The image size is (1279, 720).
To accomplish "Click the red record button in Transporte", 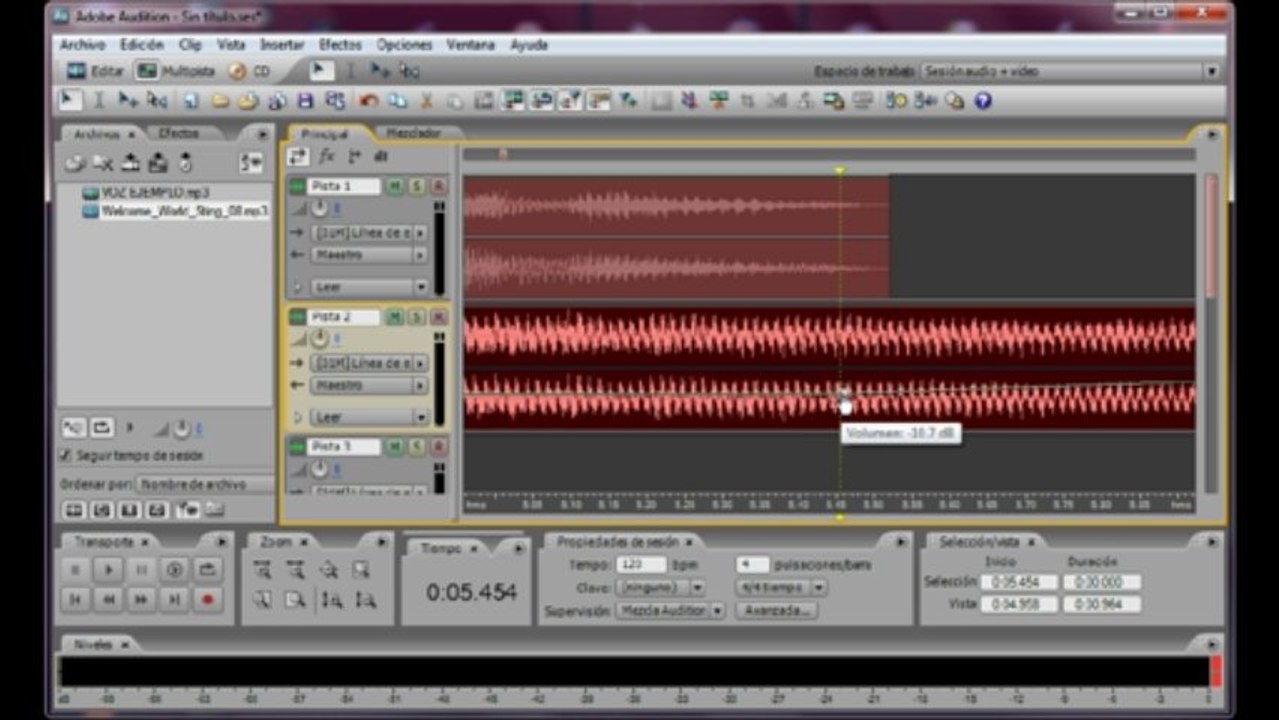I will pos(207,599).
